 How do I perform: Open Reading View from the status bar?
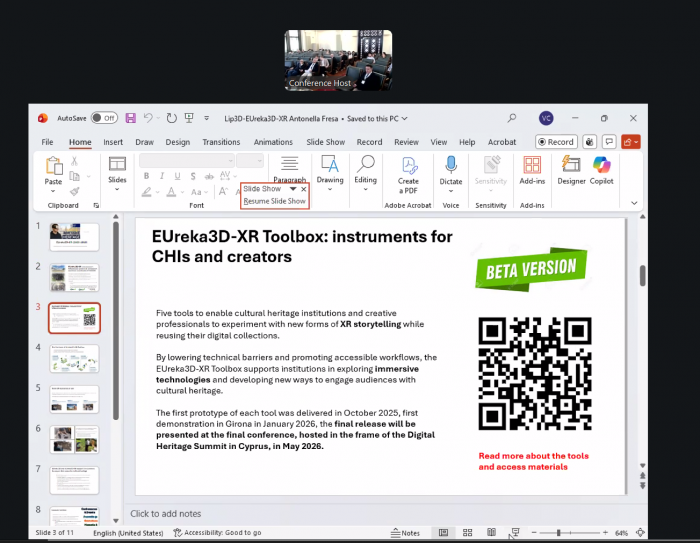click(491, 533)
